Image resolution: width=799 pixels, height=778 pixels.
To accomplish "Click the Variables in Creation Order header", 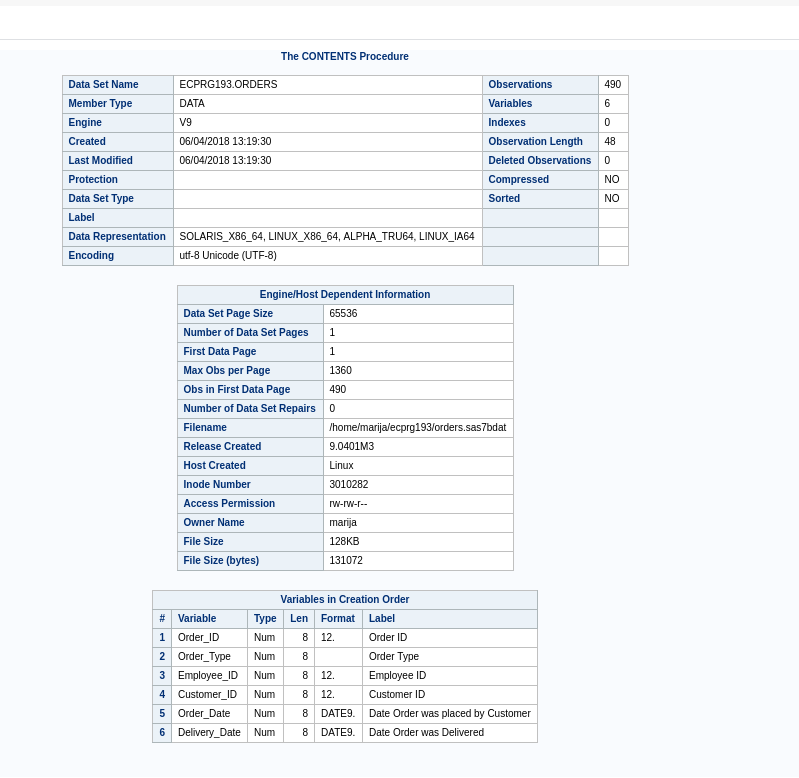I will tap(344, 600).
